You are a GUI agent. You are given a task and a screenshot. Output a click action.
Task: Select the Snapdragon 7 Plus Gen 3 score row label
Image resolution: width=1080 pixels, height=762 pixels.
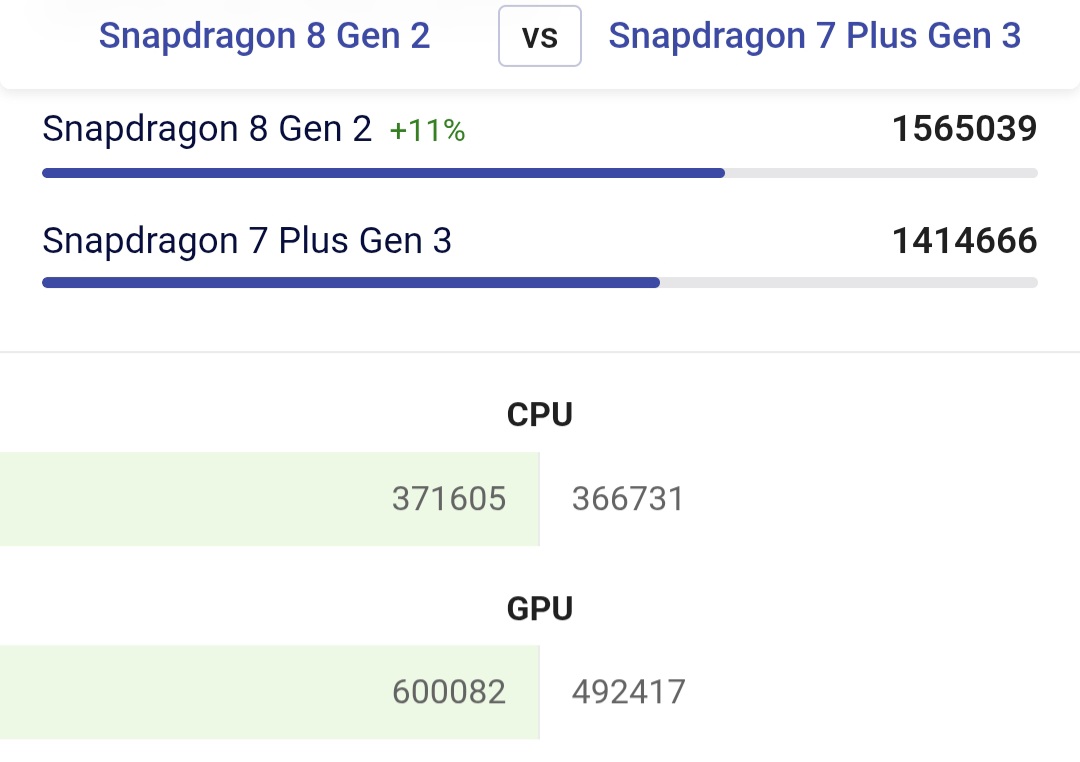tap(247, 241)
